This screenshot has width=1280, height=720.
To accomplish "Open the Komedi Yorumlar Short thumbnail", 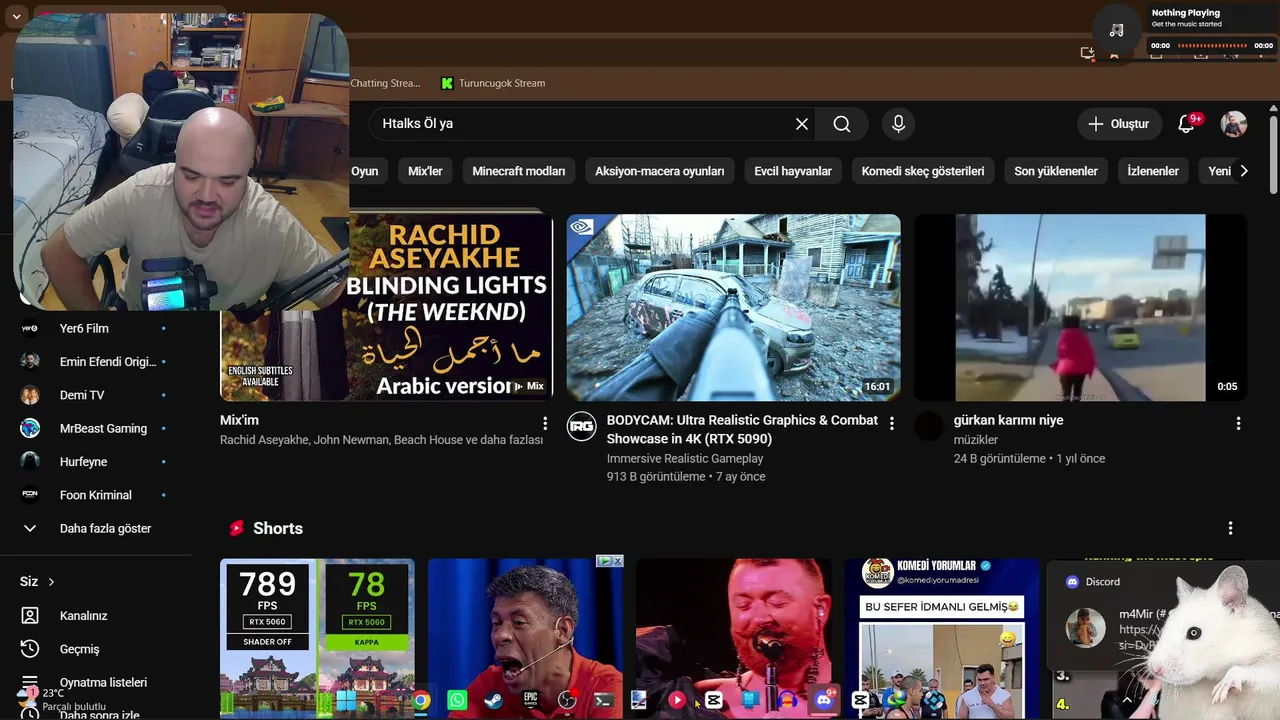I will click(x=942, y=639).
